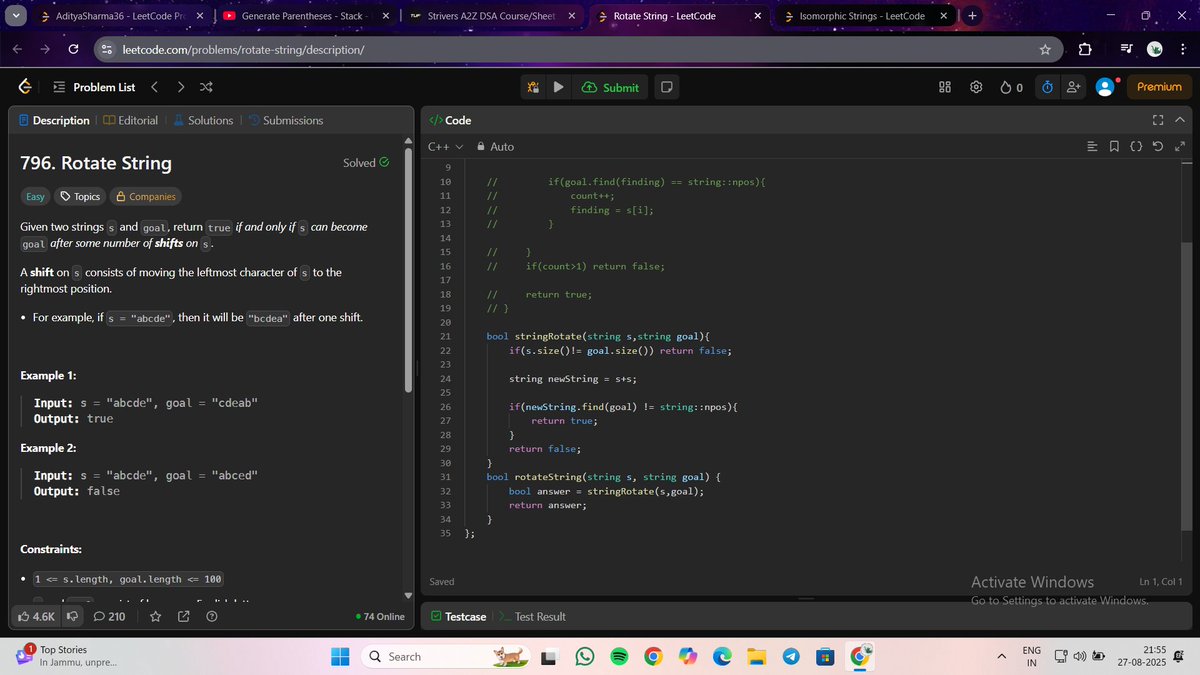The image size is (1200, 675).
Task: Open the Test Result tab
Action: coord(532,616)
